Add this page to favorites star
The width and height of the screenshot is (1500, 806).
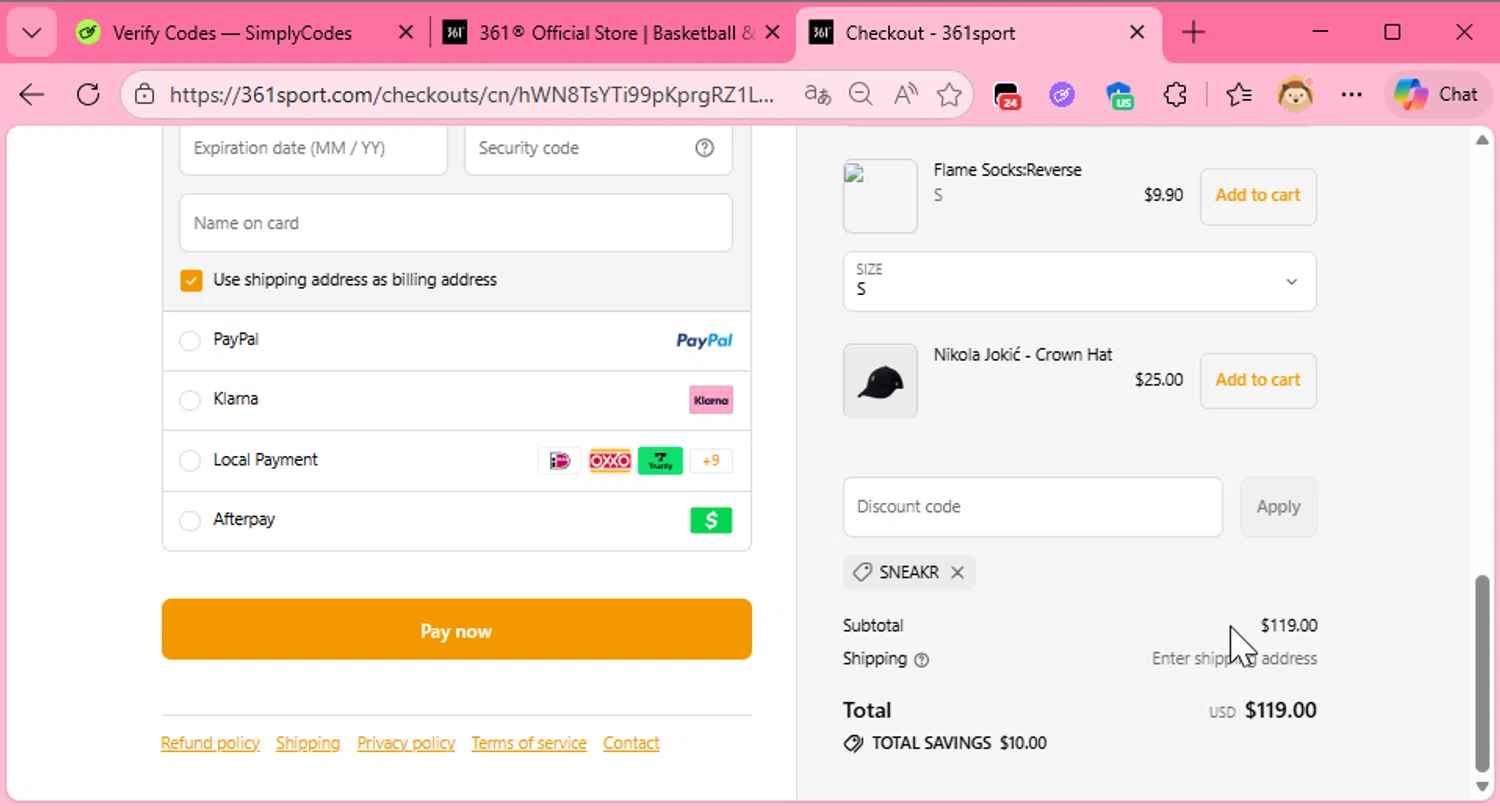pos(949,95)
